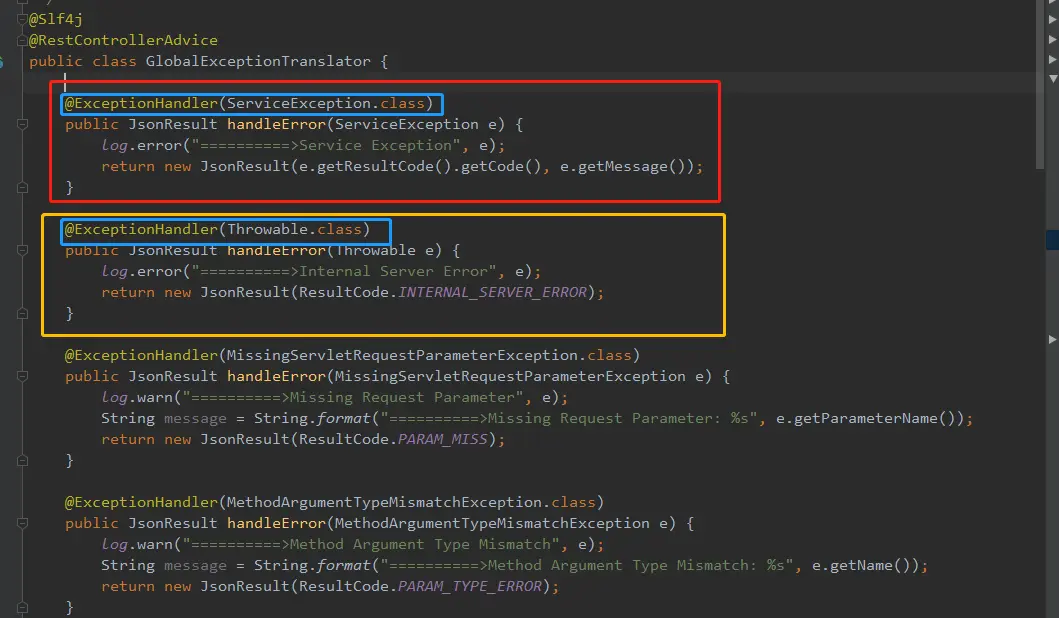Click log.warn on the Missing Request Parameter line
Screen dimensions: 1059x618
(137, 397)
